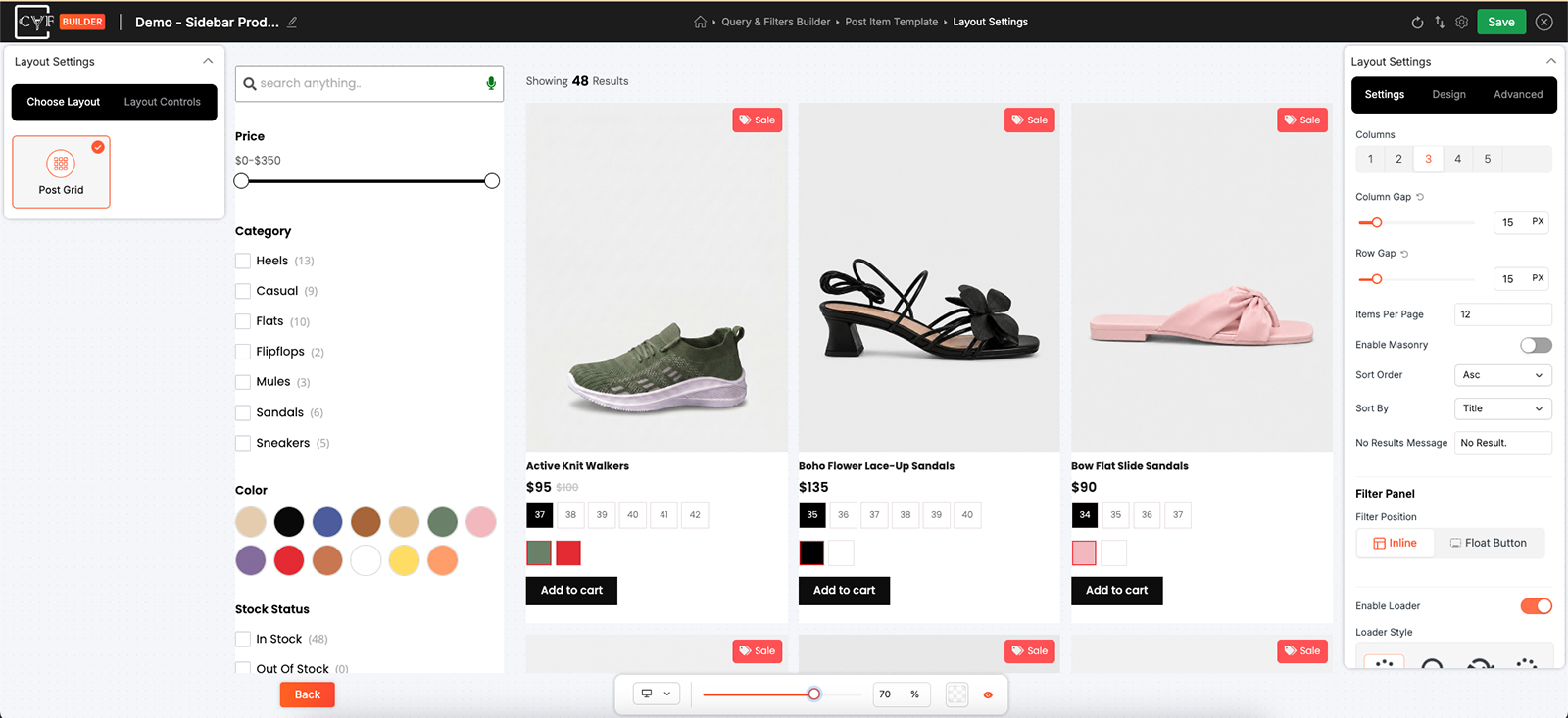Set Columns to 4
1568x718 pixels.
coord(1458,159)
